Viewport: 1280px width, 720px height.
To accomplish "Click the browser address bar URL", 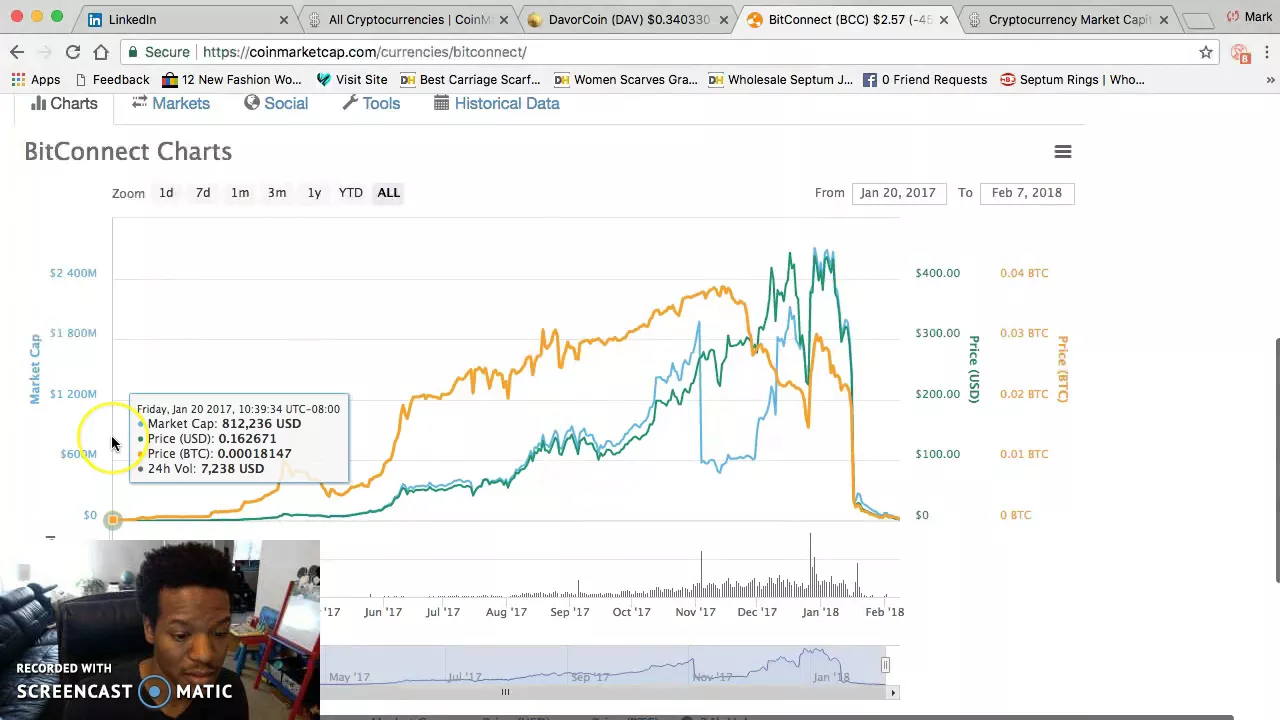I will [x=364, y=52].
